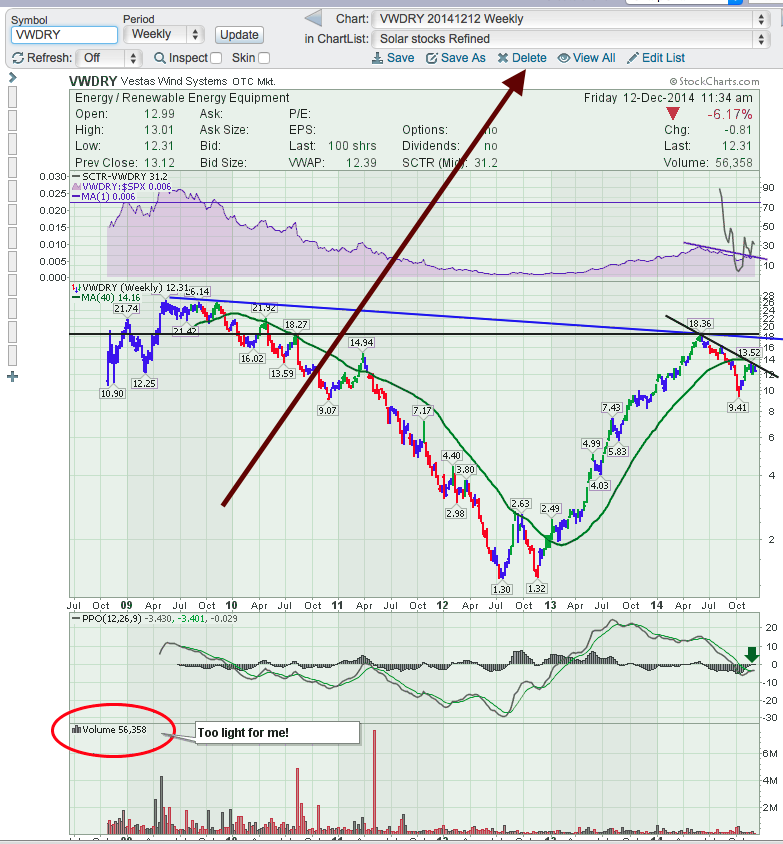Click the SCTR-VWDRY 31.2 legend entry

click(120, 177)
